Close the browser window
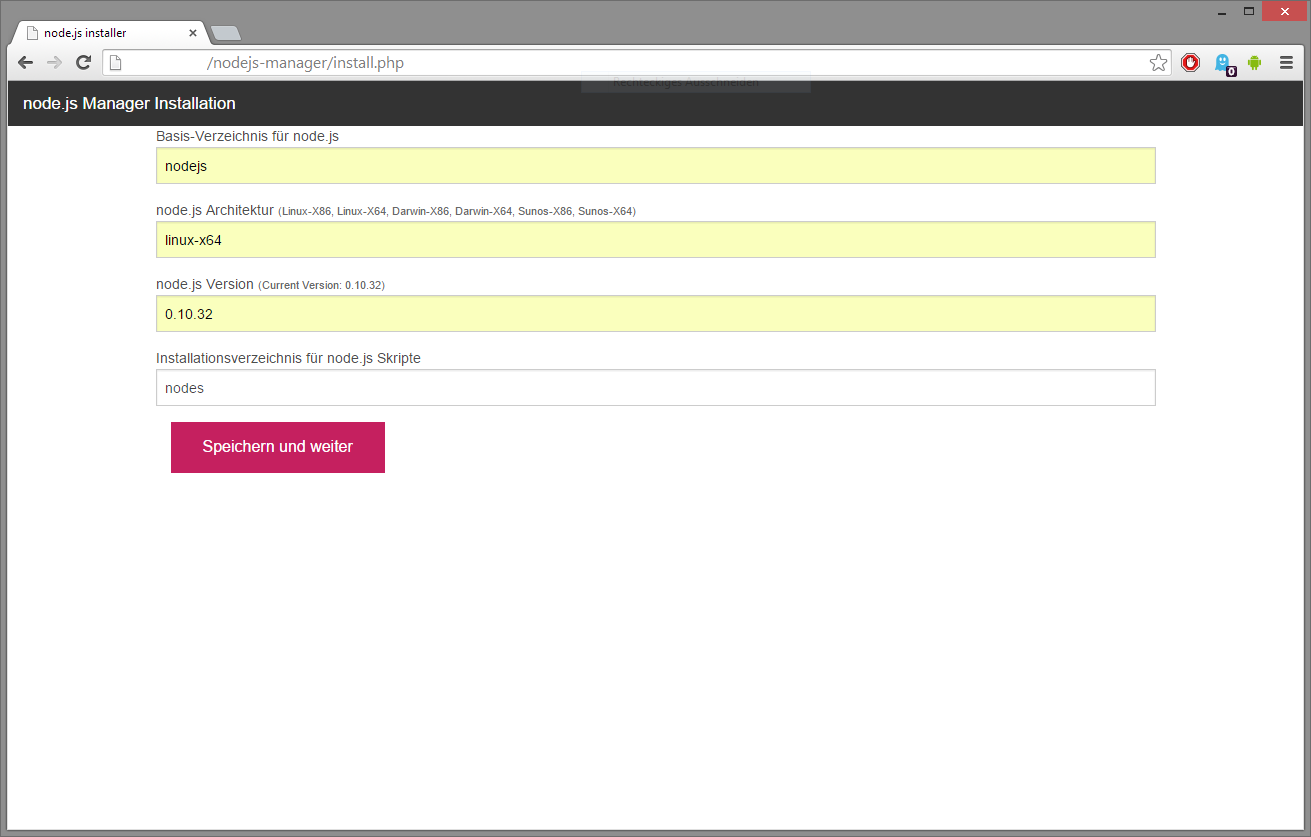This screenshot has width=1311, height=837. [x=1285, y=12]
